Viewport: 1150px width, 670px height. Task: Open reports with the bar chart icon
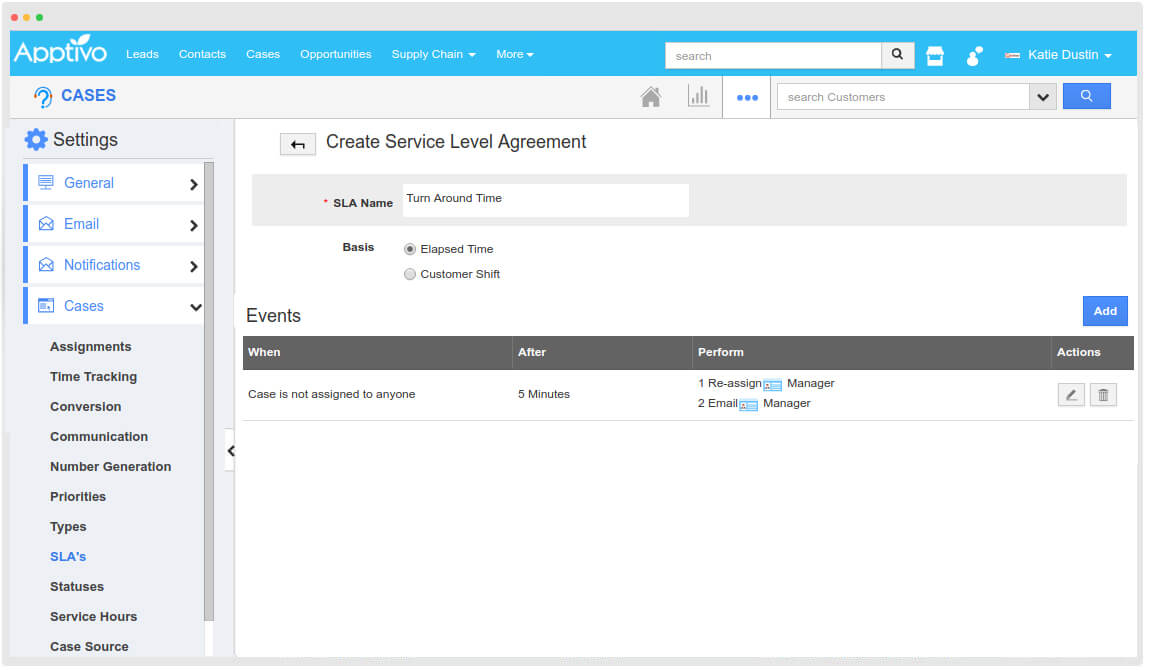click(x=699, y=95)
